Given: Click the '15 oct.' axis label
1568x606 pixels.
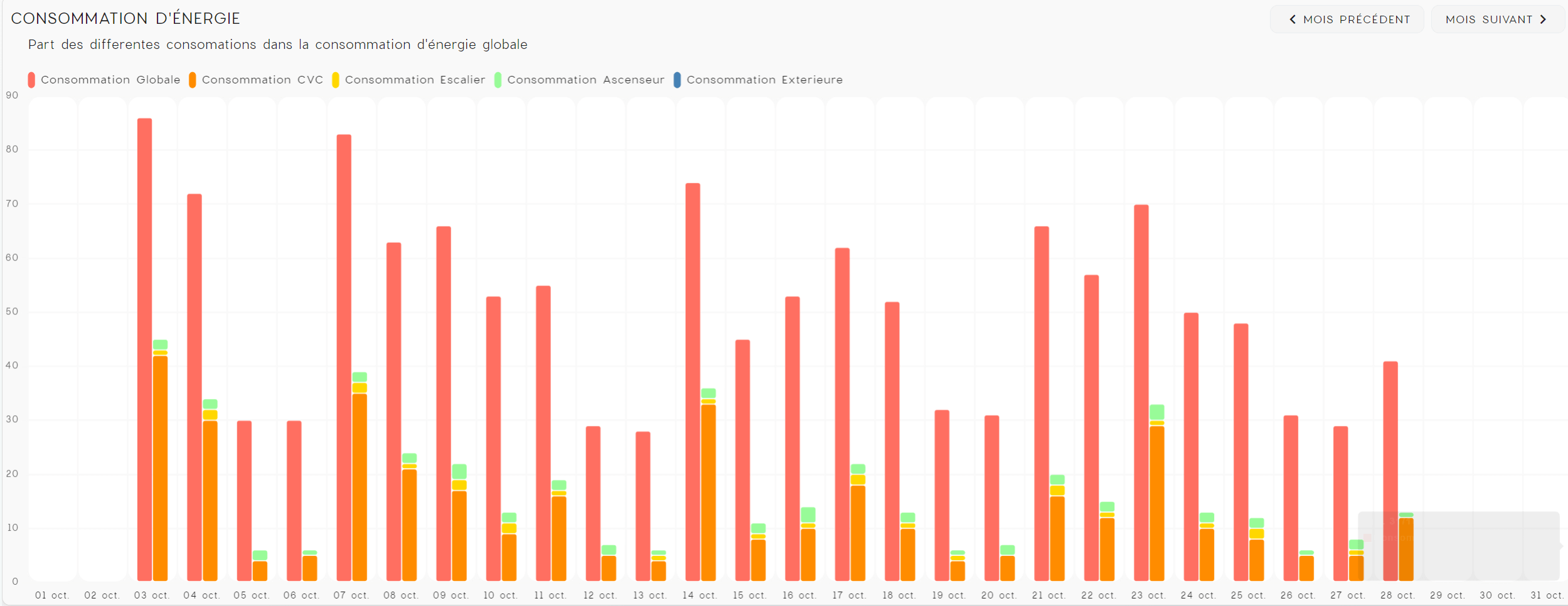Looking at the screenshot, I should point(750,595).
